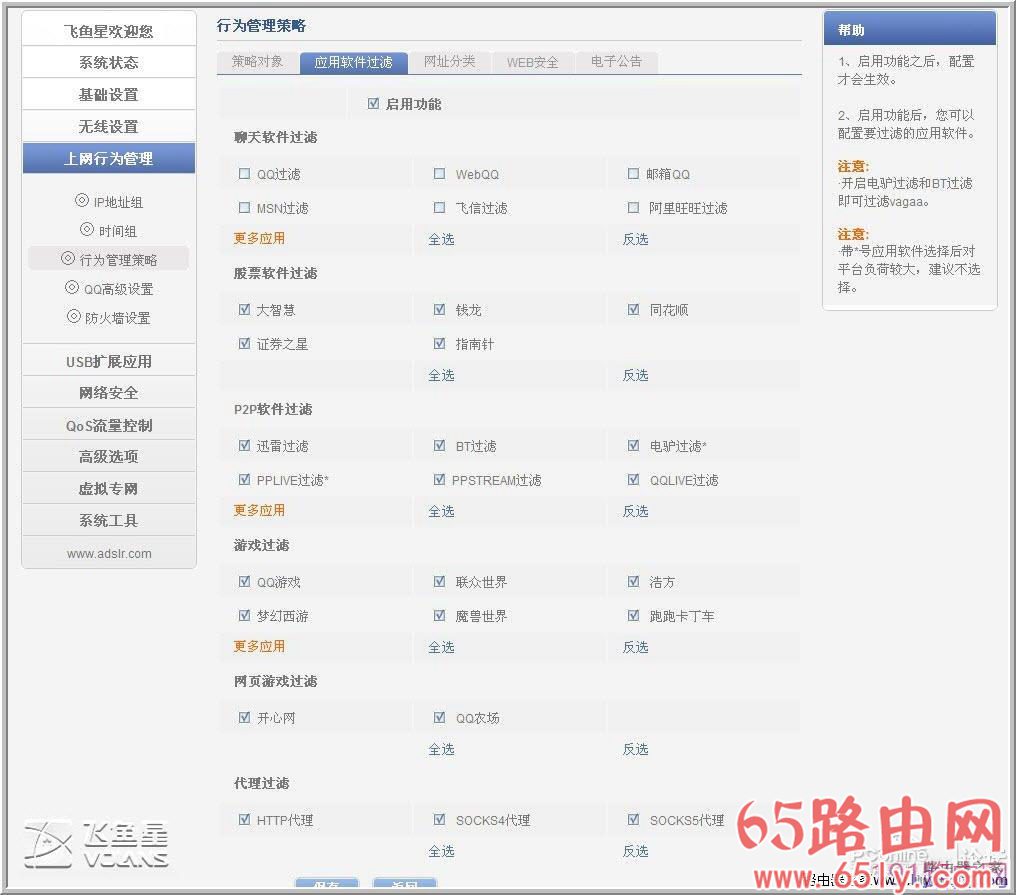
Task: Uncheck the 浩方 checkbox
Action: [x=634, y=581]
